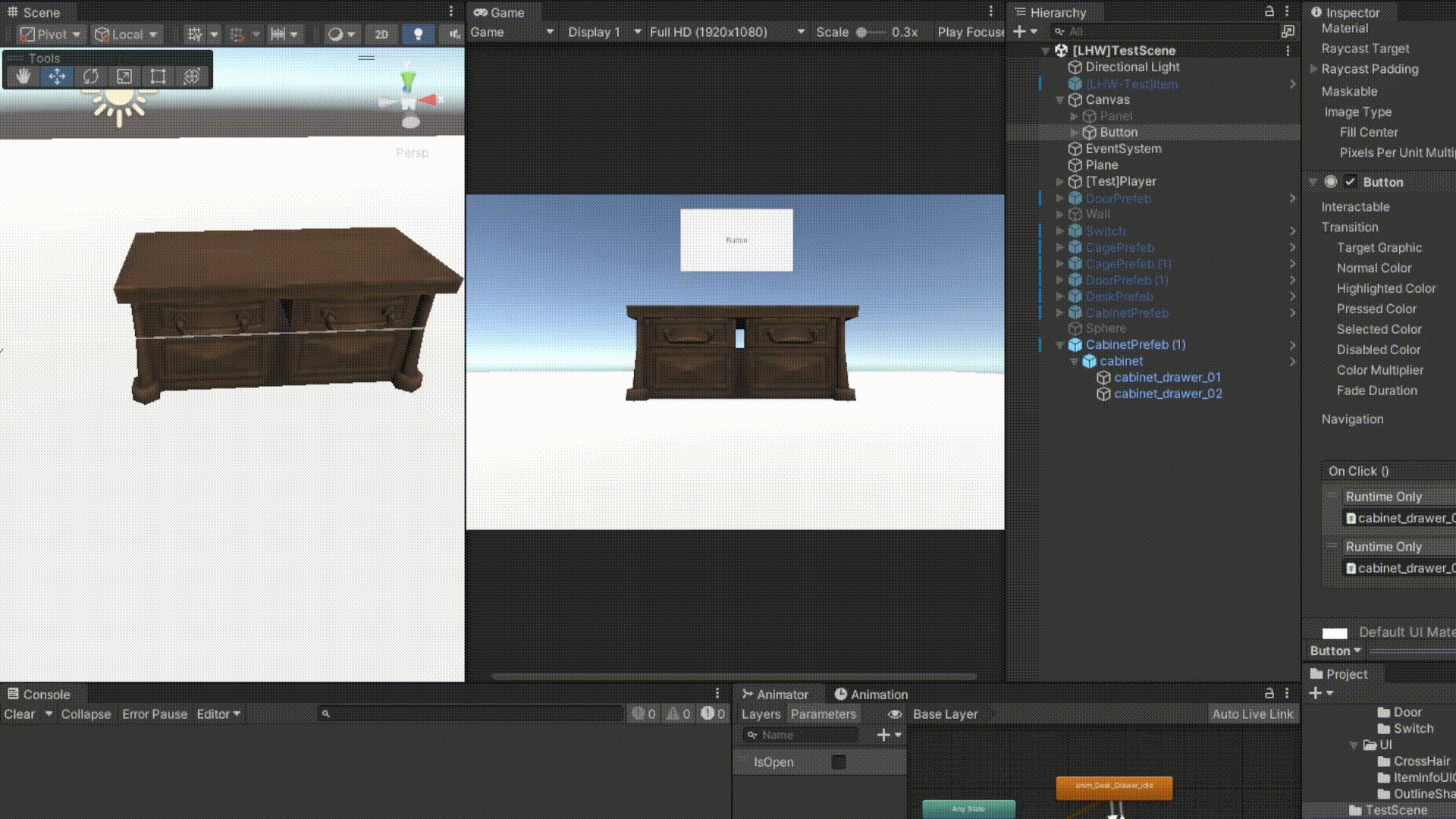Viewport: 1456px width, 819px height.
Task: Click the Auto Live Link button
Action: (1252, 714)
